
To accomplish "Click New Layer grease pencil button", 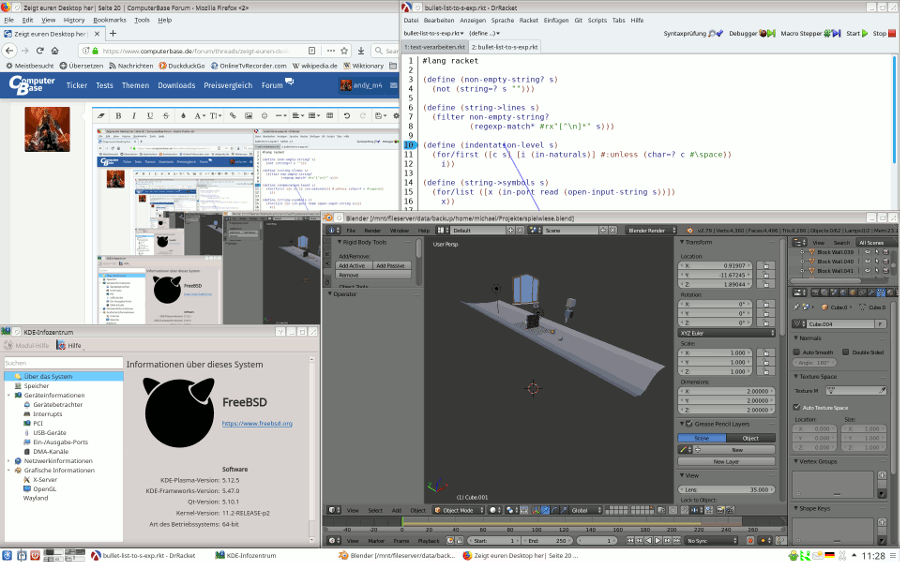I will pos(727,462).
